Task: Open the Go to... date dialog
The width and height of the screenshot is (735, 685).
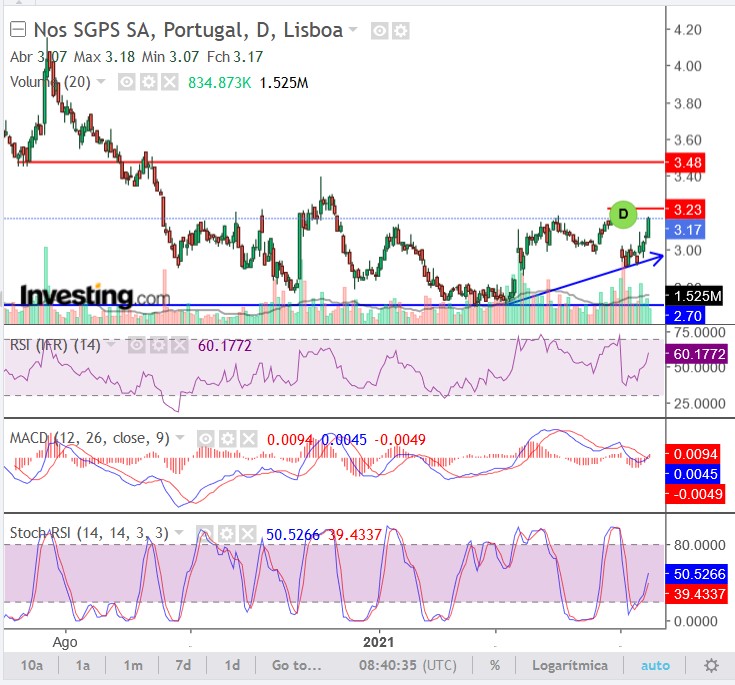Action: [x=297, y=665]
